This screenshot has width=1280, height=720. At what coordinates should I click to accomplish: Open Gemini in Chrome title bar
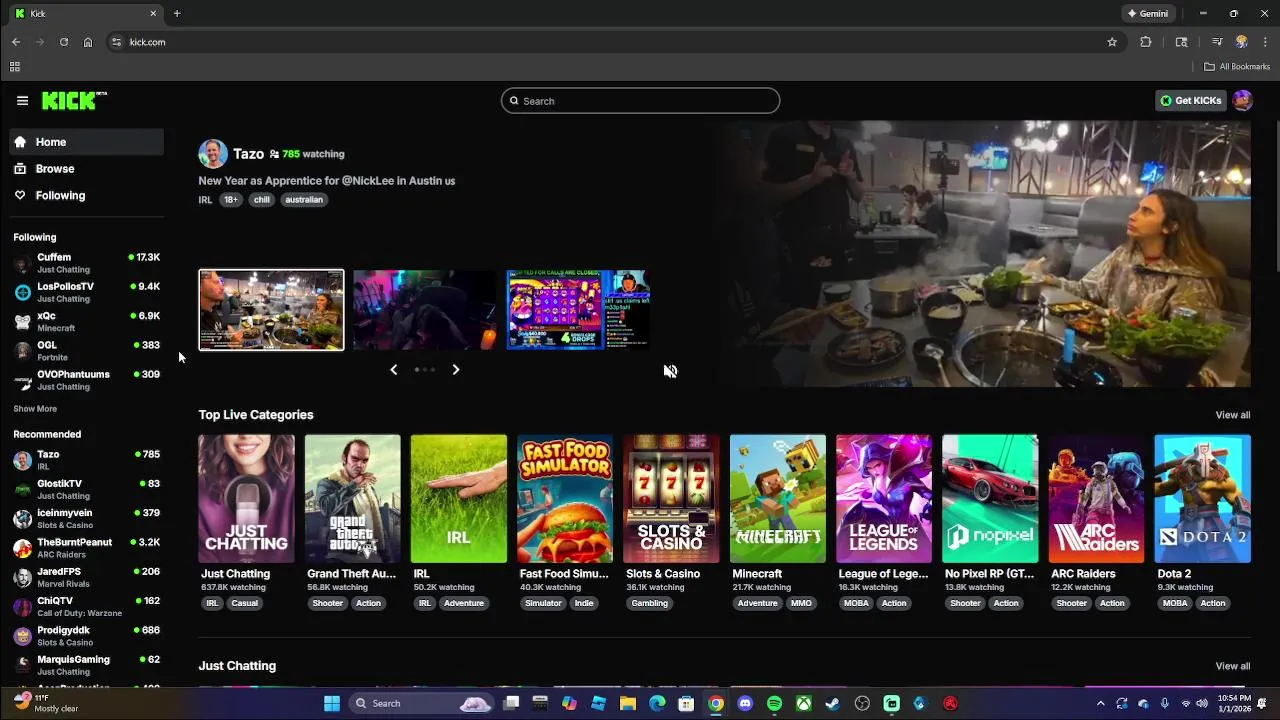1147,14
